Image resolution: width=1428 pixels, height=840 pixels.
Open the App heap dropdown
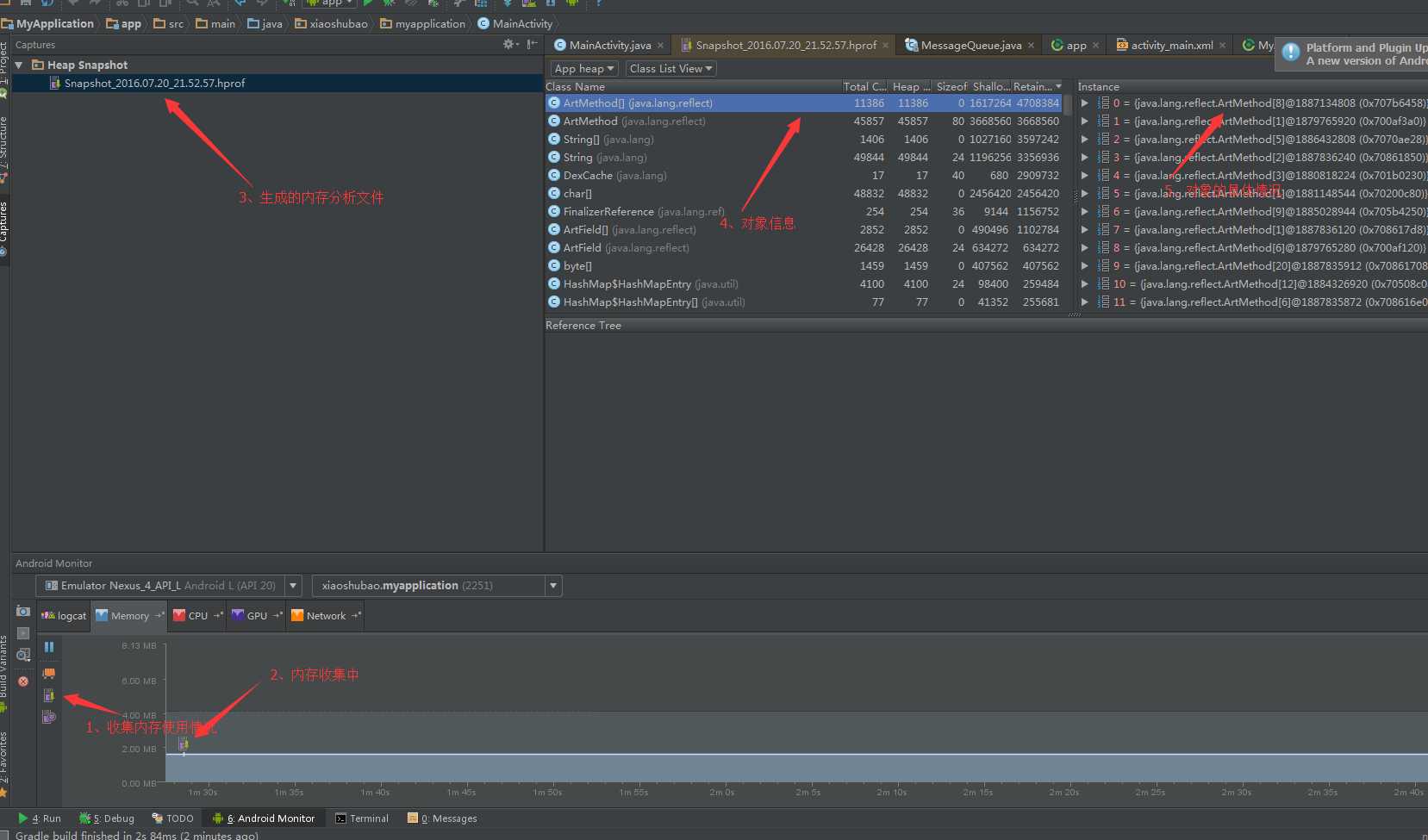tap(584, 68)
